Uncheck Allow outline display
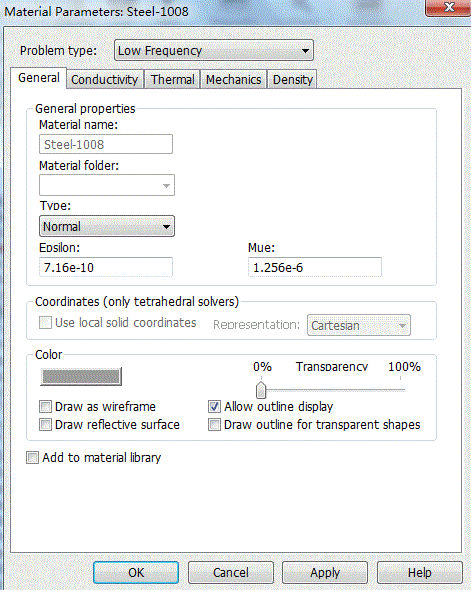Viewport: 471px width, 590px height. pos(214,407)
